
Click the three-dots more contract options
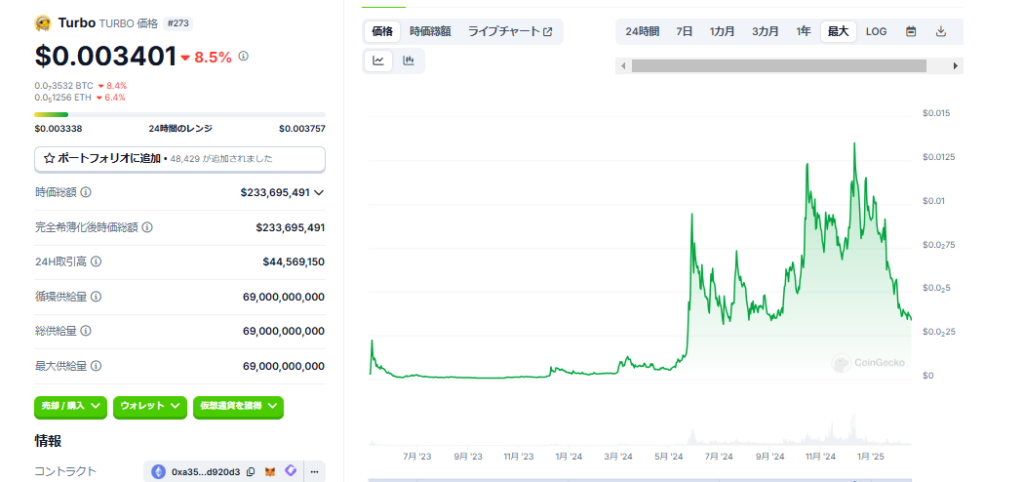click(314, 471)
